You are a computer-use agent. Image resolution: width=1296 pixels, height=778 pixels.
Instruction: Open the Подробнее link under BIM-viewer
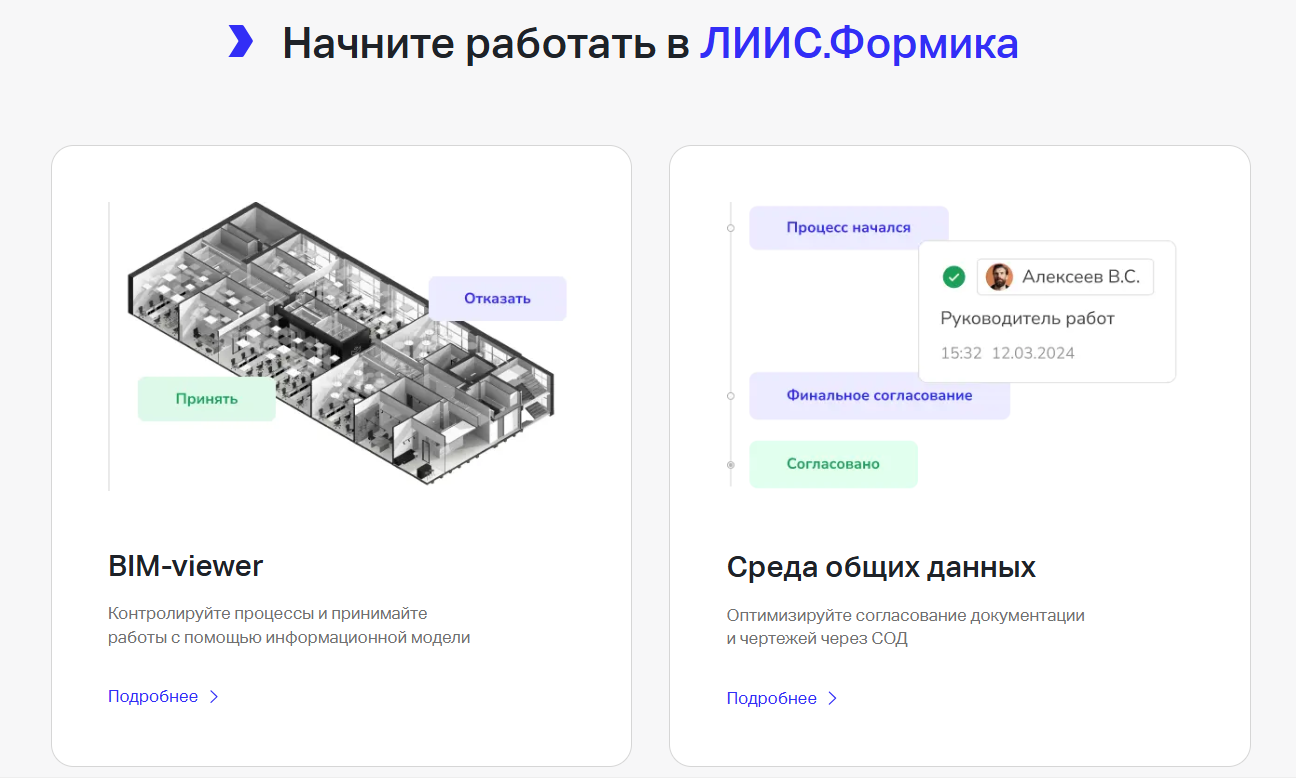[153, 697]
